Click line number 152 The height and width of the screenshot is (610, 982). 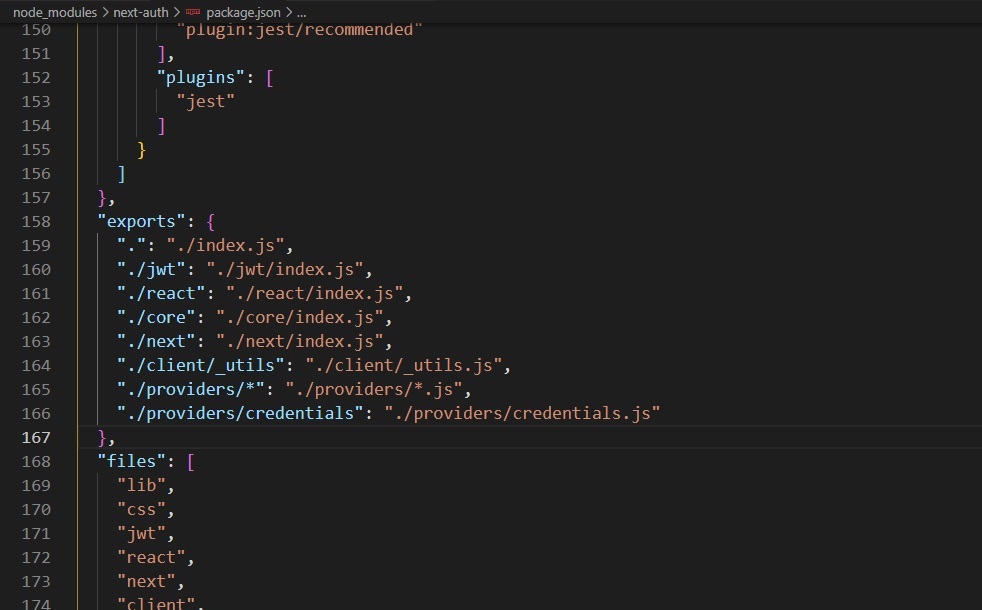(x=36, y=78)
